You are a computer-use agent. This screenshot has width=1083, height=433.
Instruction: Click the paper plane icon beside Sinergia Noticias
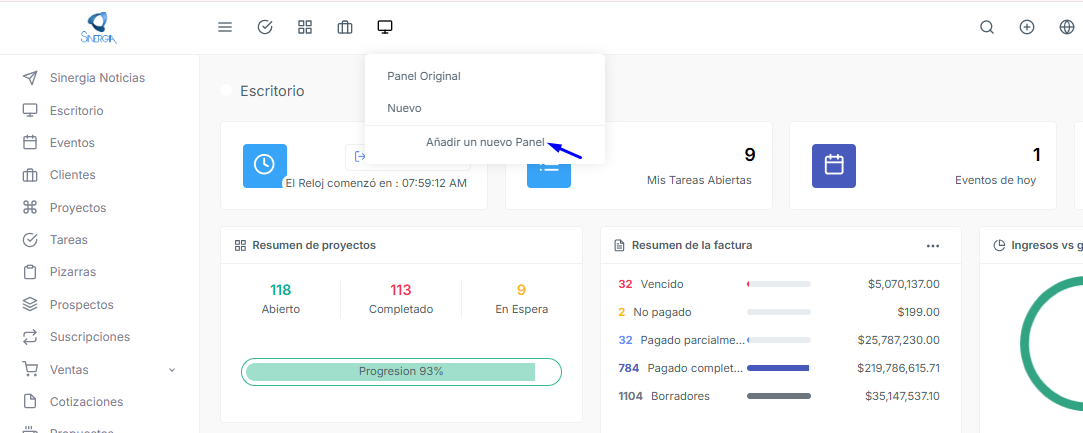pos(30,77)
